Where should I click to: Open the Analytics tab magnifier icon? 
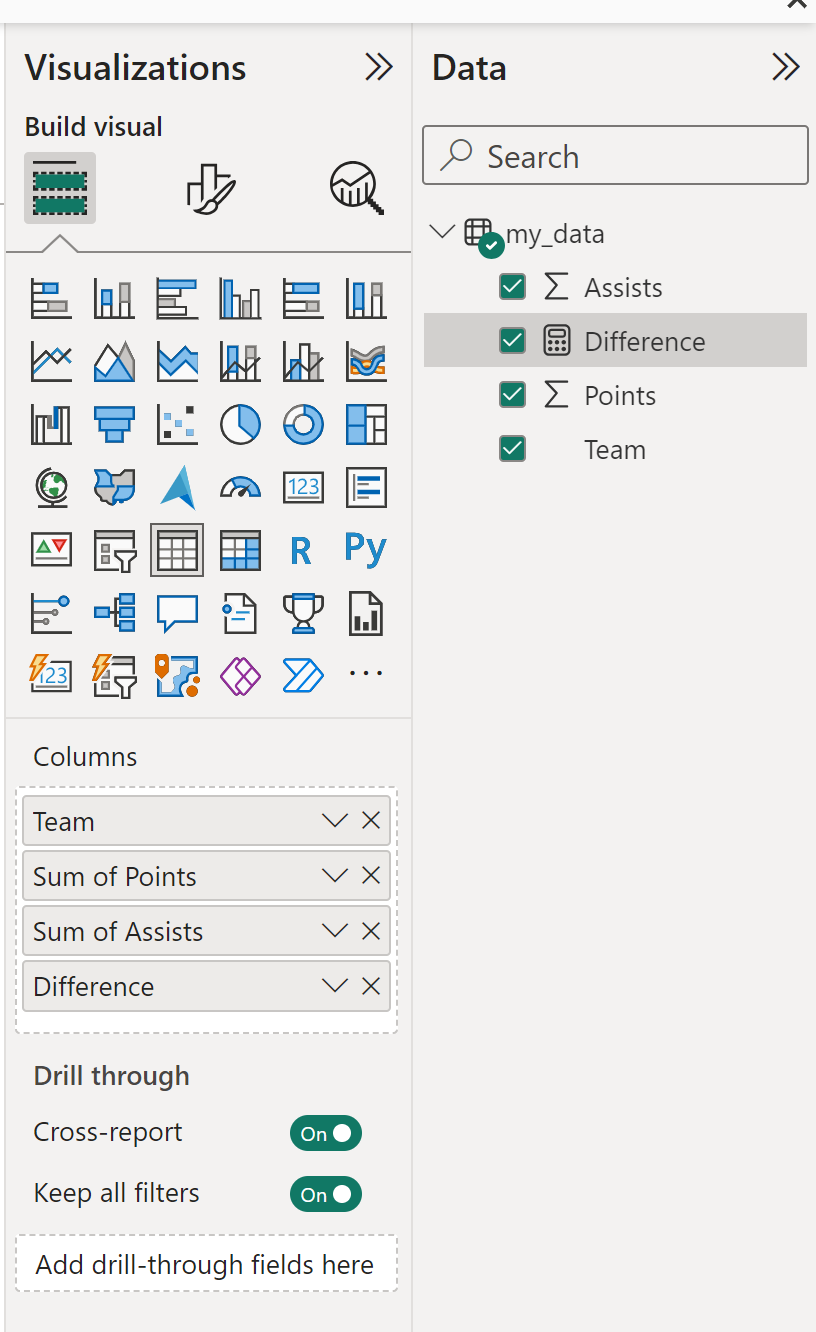[x=357, y=188]
